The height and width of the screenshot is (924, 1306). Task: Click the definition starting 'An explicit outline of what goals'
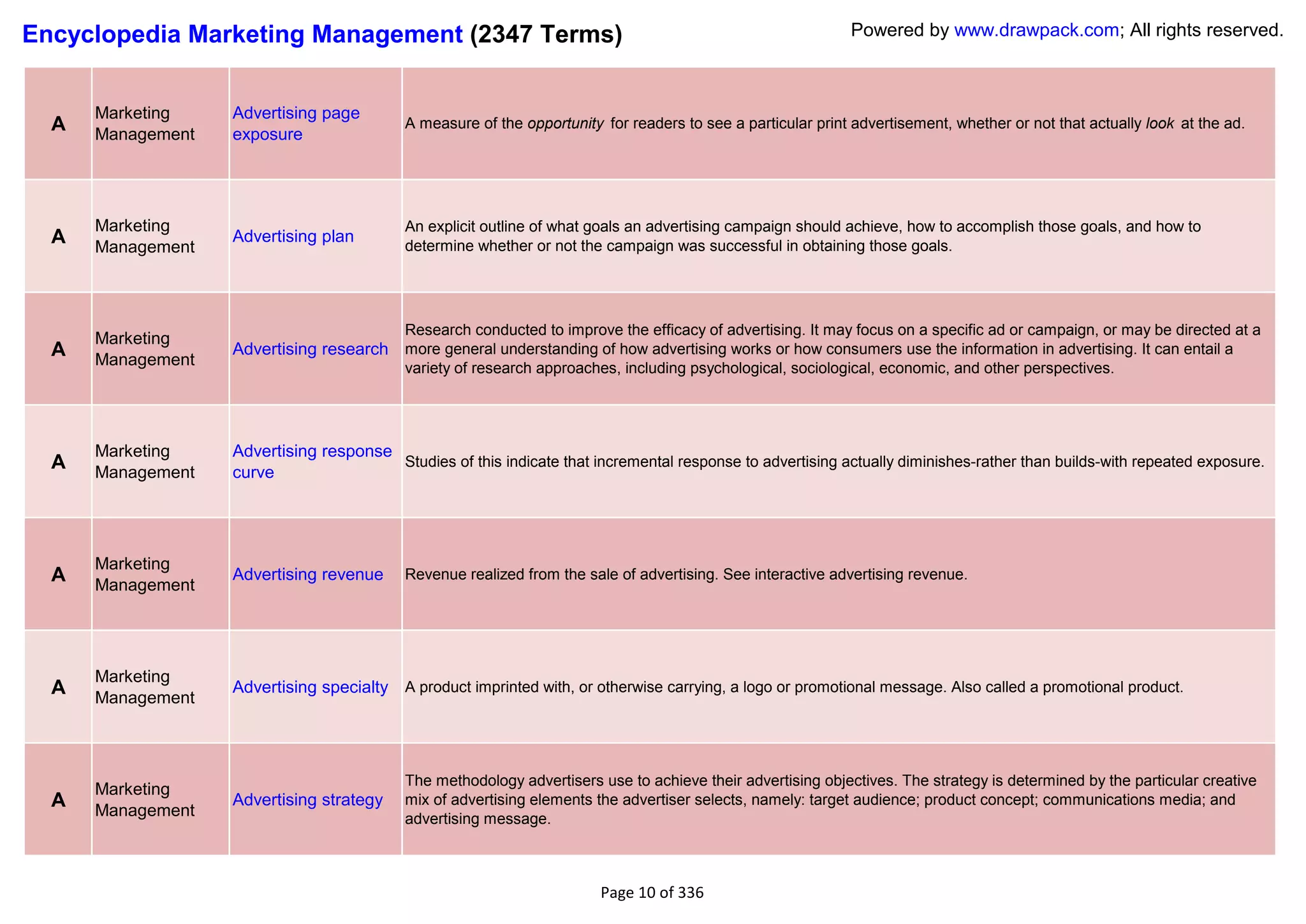[x=803, y=237]
